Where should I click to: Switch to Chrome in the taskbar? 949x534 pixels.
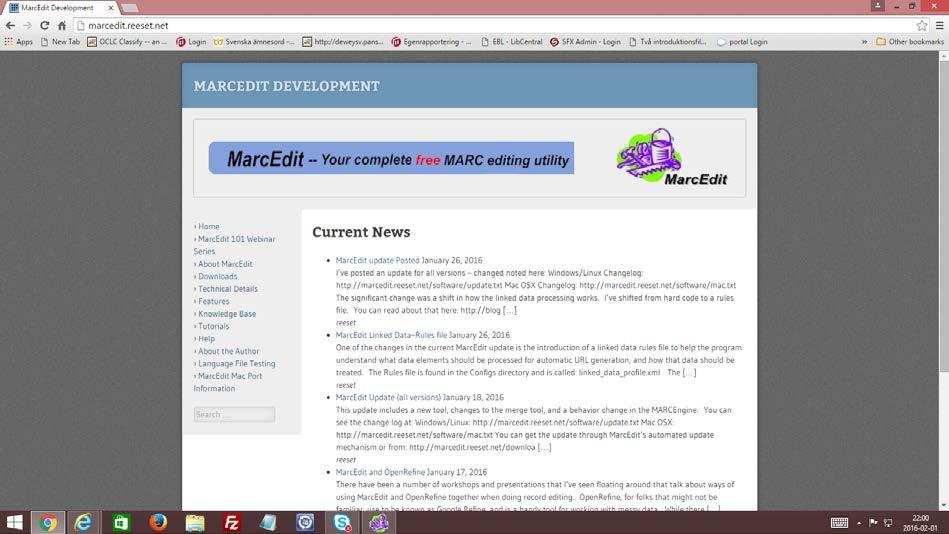[x=48, y=522]
